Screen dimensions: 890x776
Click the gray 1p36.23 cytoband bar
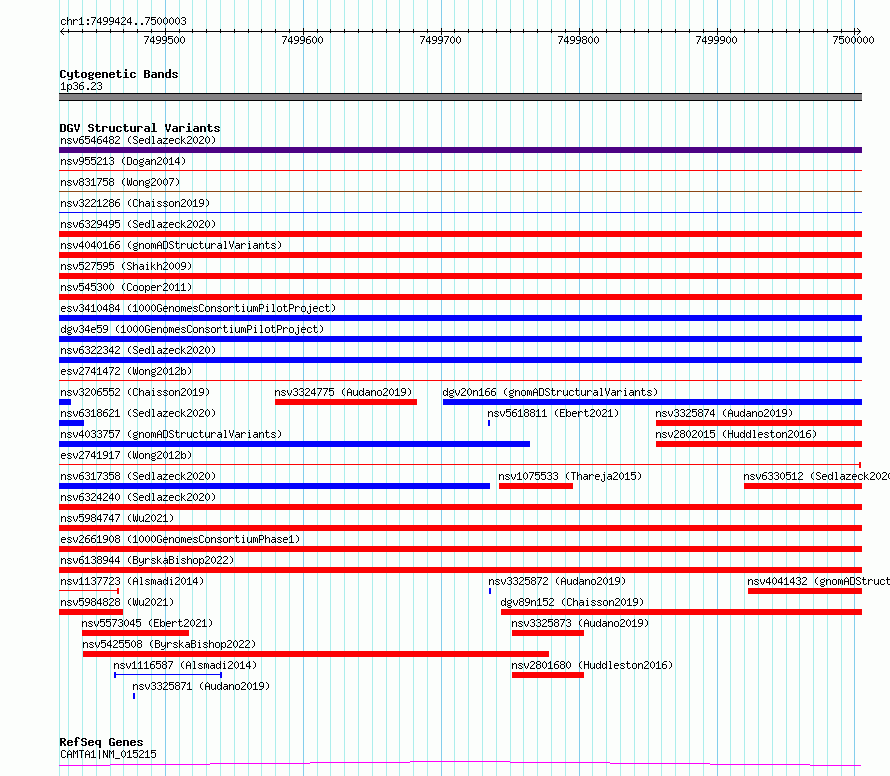click(x=460, y=97)
